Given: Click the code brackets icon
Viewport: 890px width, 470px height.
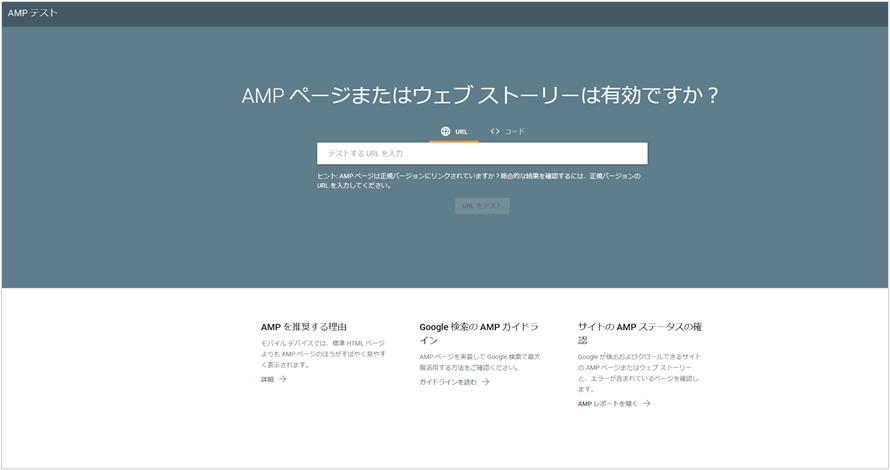Looking at the screenshot, I should (x=495, y=132).
